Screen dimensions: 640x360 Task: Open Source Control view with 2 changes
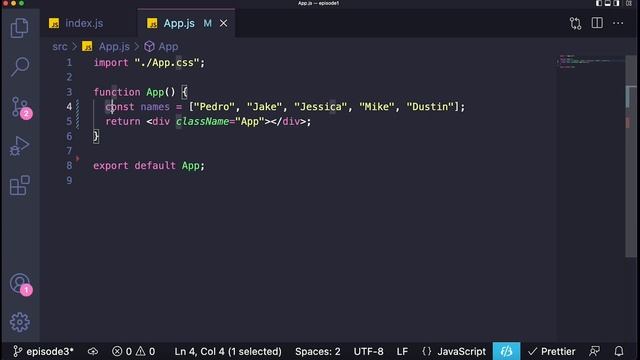(20, 107)
